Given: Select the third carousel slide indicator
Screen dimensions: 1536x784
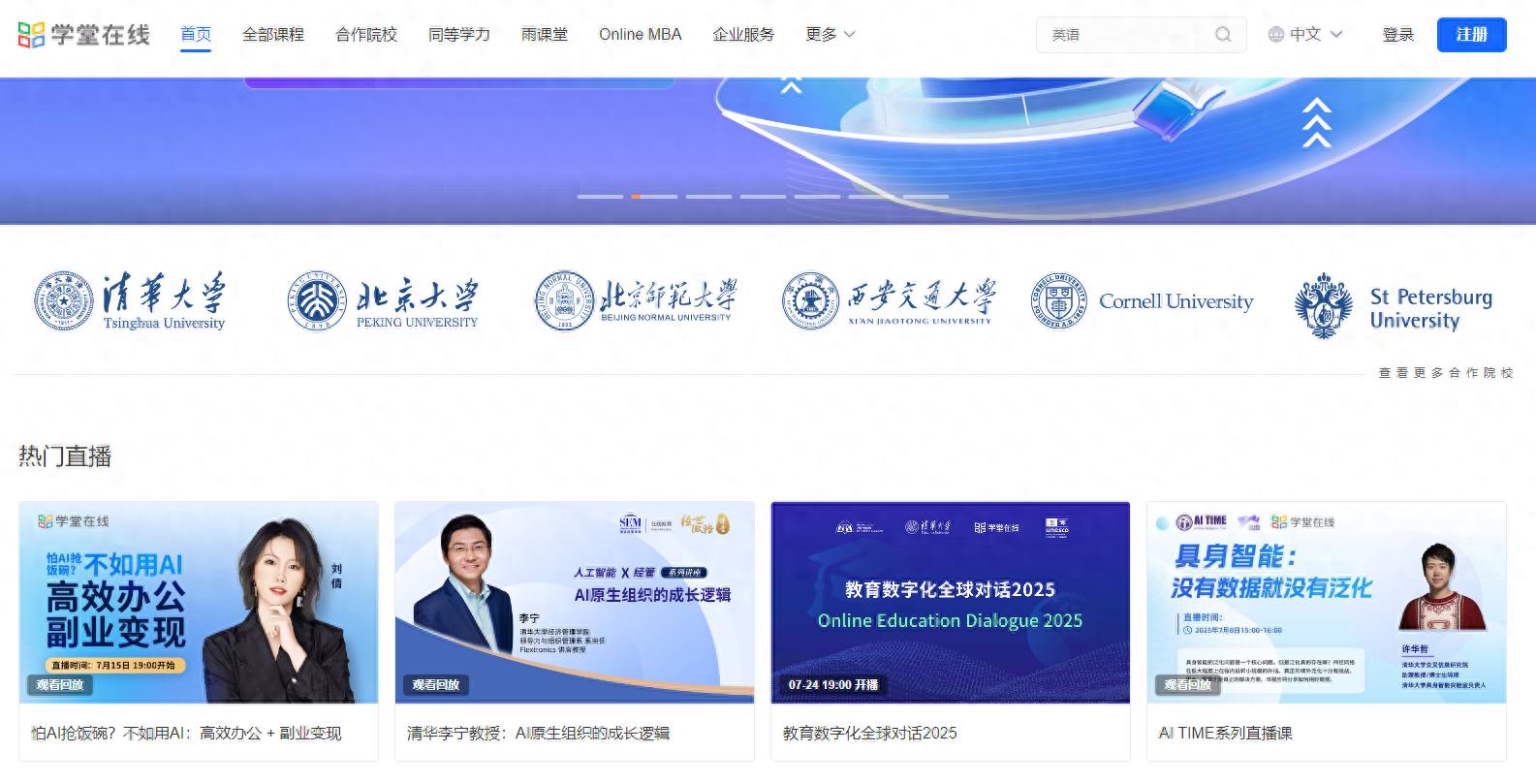Looking at the screenshot, I should pos(709,197).
